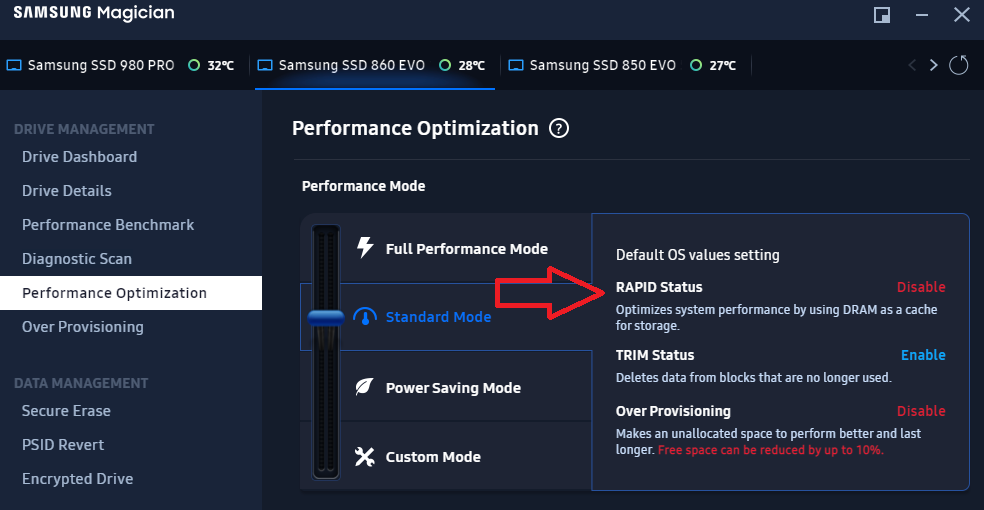The image size is (984, 510).
Task: Select Performance Optimization sidebar item
Action: pyautogui.click(x=131, y=293)
